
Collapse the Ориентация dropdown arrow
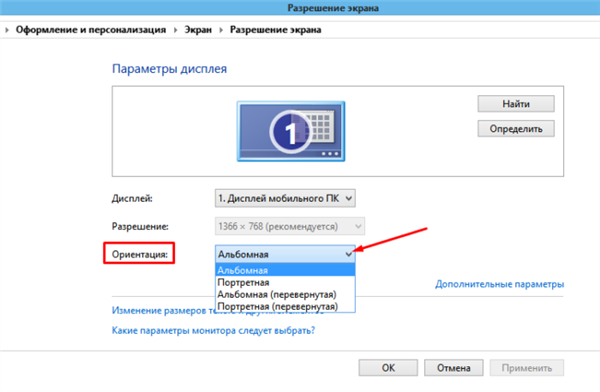coord(349,254)
